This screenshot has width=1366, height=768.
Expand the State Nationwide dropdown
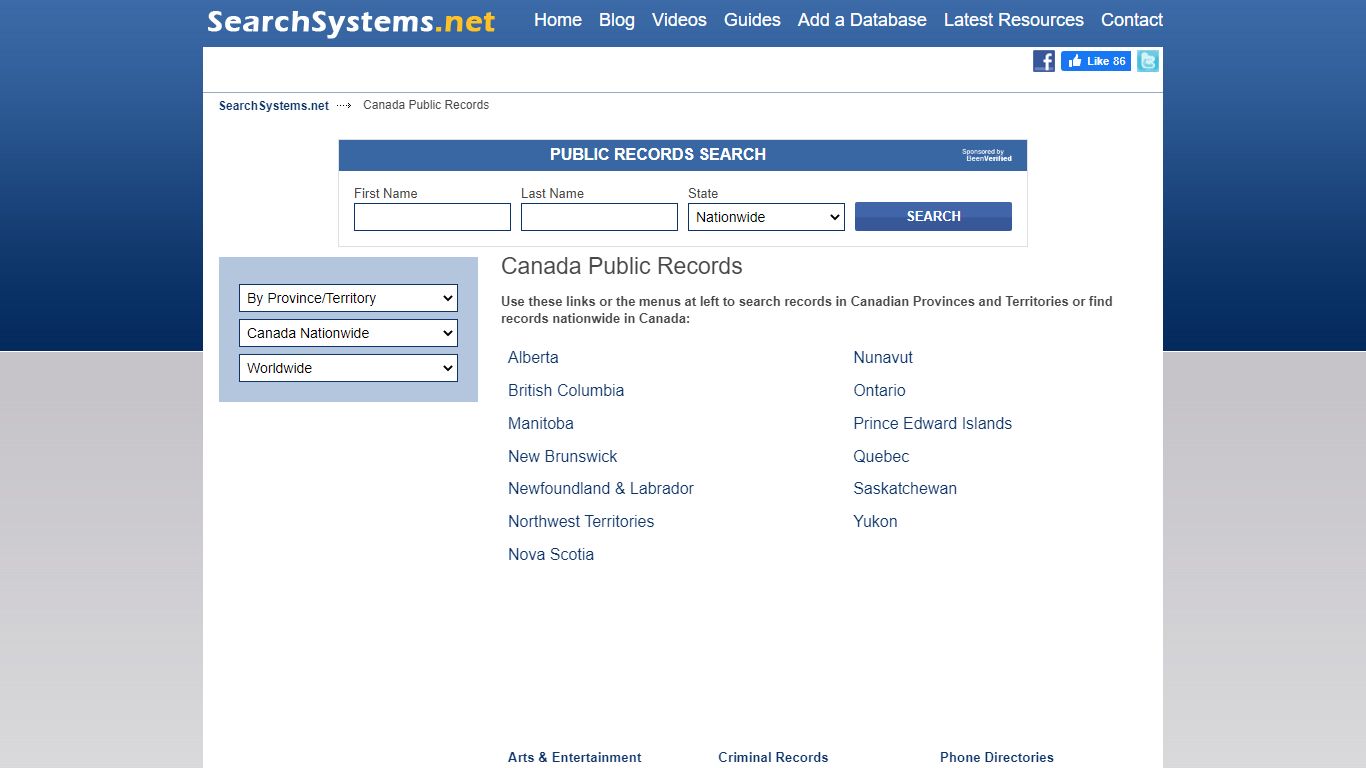point(766,217)
